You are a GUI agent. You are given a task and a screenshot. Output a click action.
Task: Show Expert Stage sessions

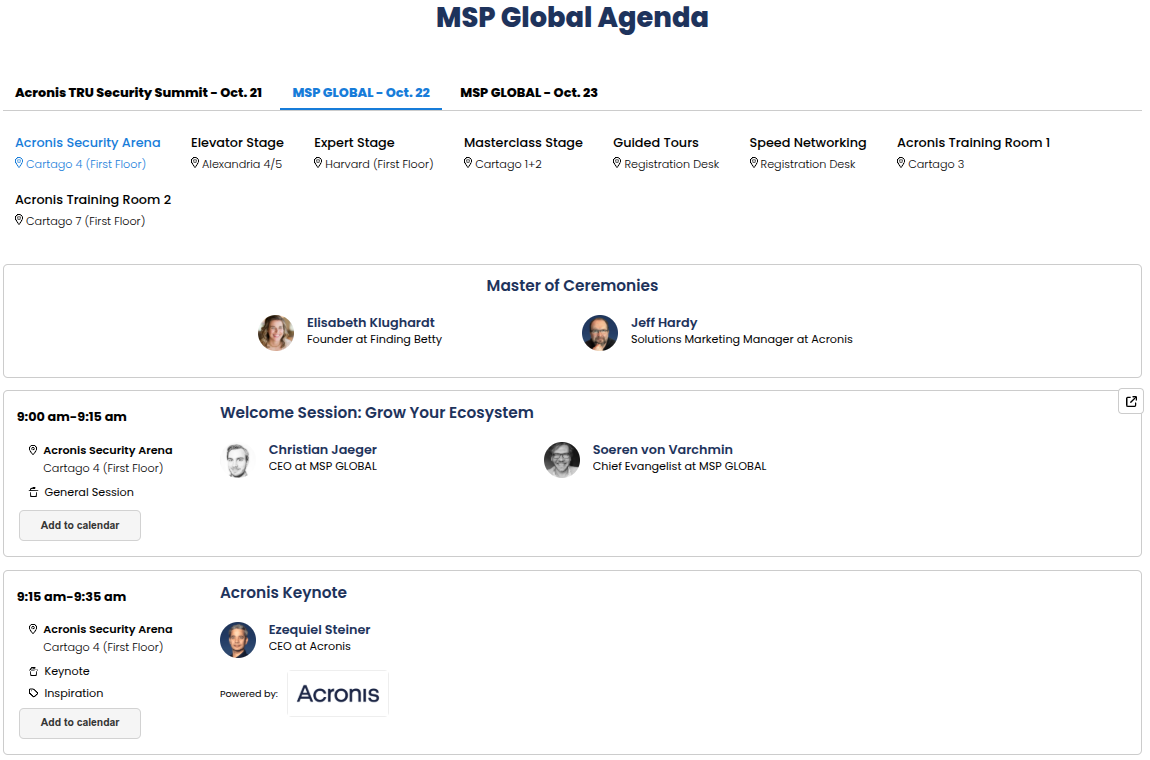(354, 143)
